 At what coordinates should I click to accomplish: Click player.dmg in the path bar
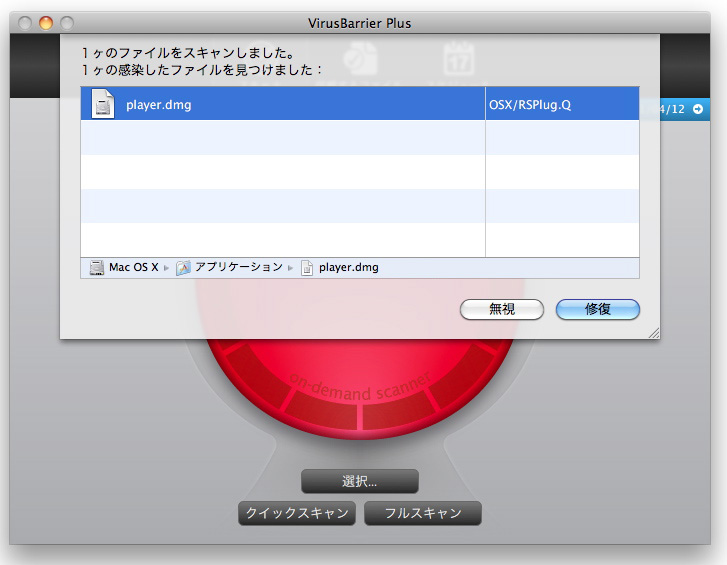[x=349, y=267]
